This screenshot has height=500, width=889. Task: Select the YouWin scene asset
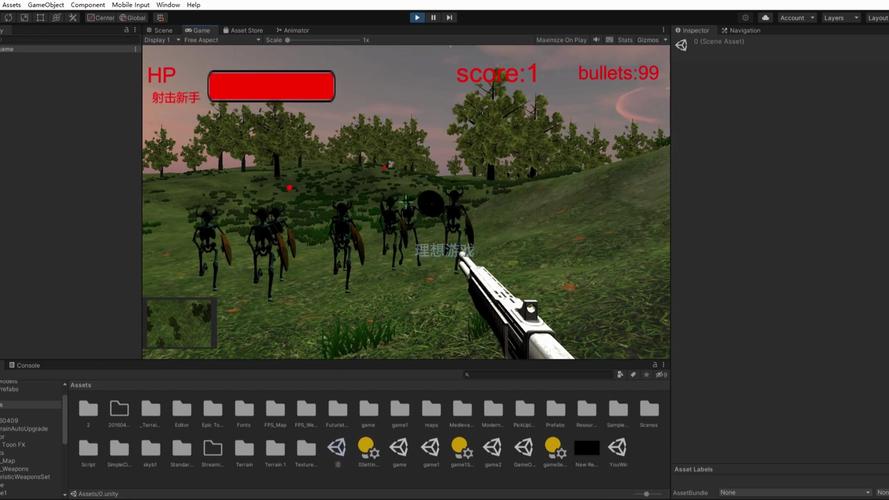click(618, 452)
